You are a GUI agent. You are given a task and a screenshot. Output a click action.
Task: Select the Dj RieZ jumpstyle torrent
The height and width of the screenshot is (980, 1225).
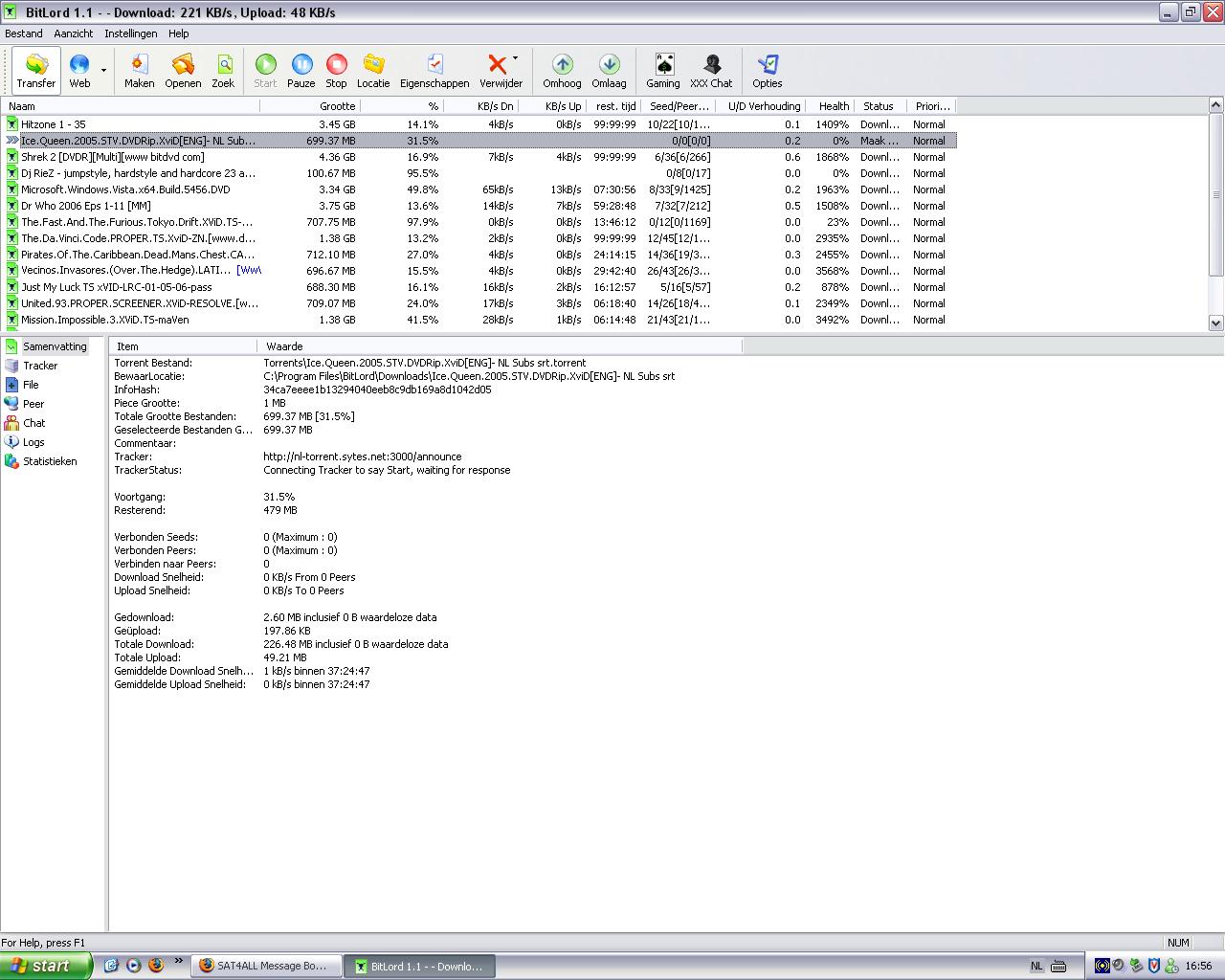pyautogui.click(x=479, y=173)
